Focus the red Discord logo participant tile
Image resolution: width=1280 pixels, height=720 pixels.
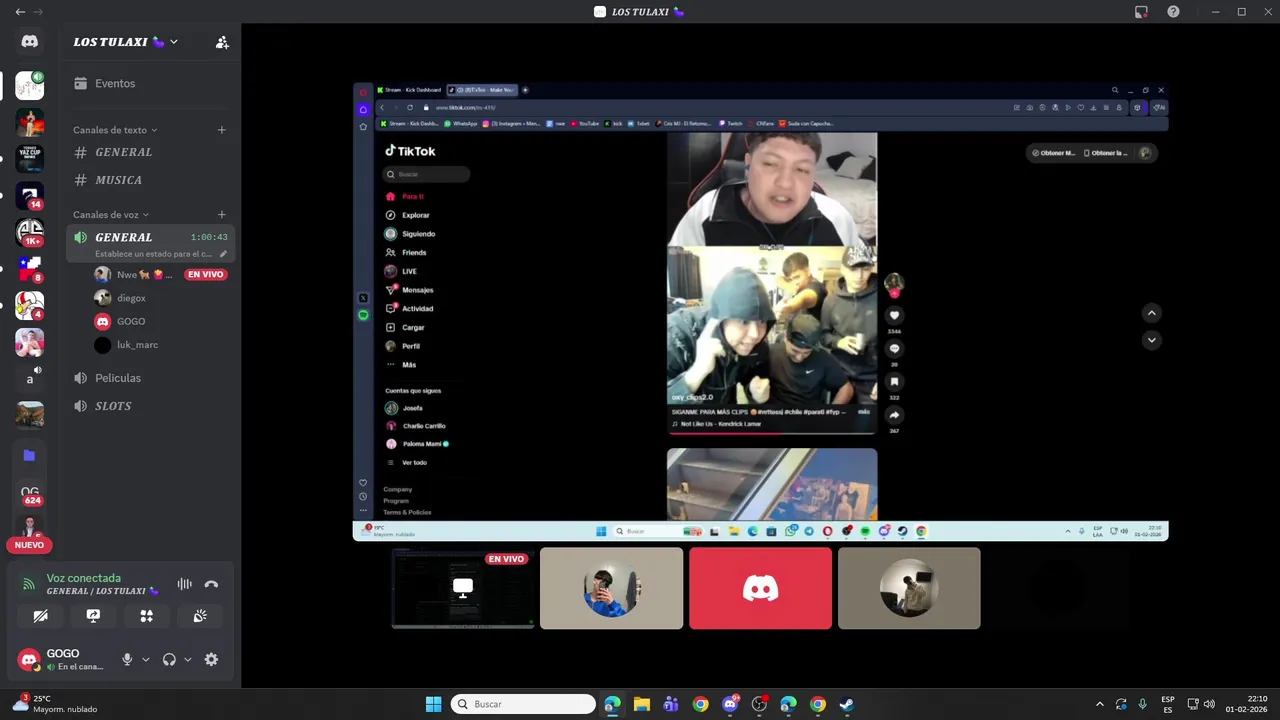(x=760, y=588)
